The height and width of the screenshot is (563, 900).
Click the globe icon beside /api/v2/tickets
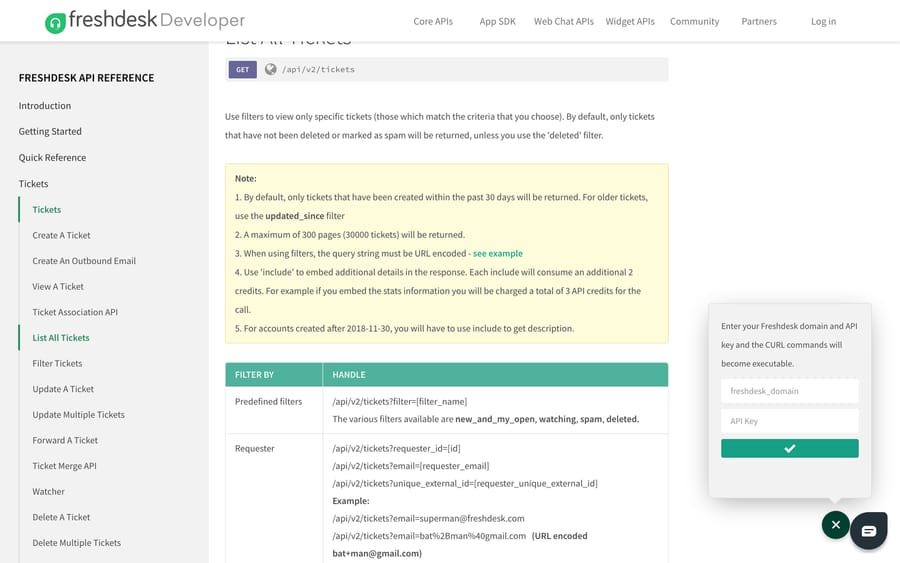pyautogui.click(x=270, y=69)
